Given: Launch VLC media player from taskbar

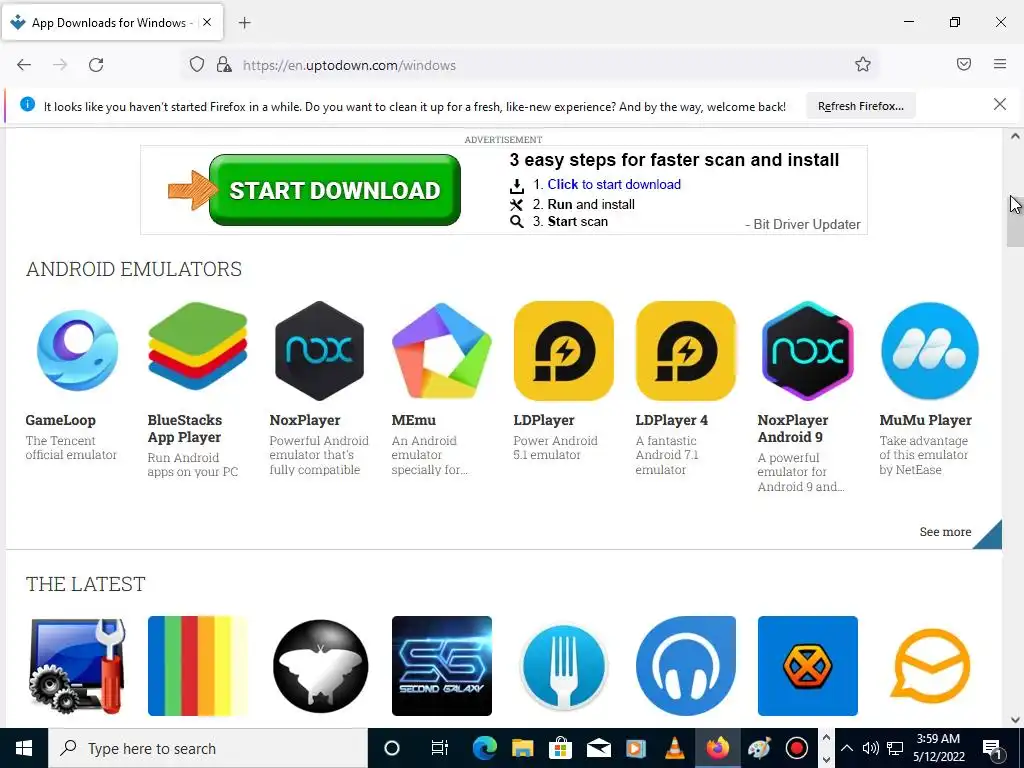Looking at the screenshot, I should 675,748.
